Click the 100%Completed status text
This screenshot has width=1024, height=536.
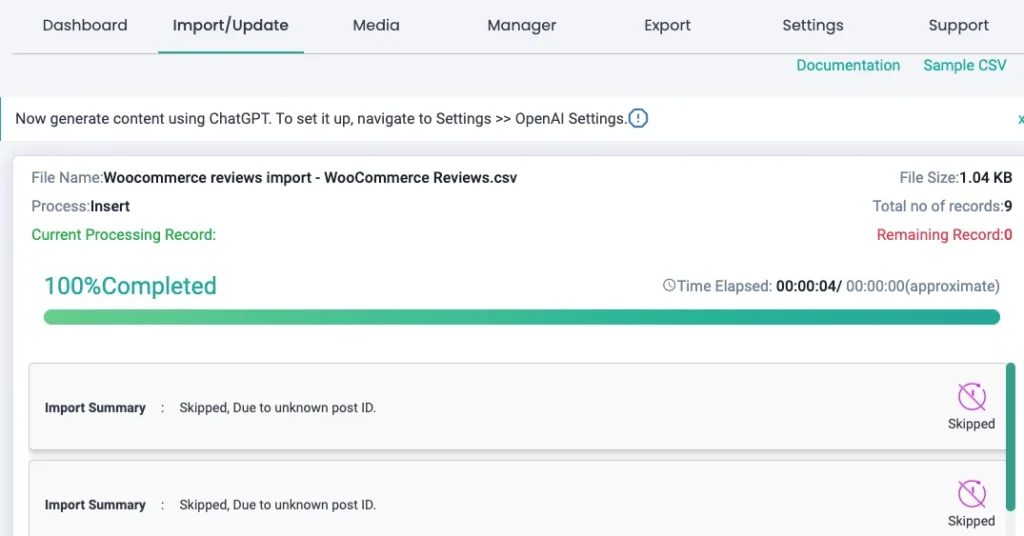130,286
